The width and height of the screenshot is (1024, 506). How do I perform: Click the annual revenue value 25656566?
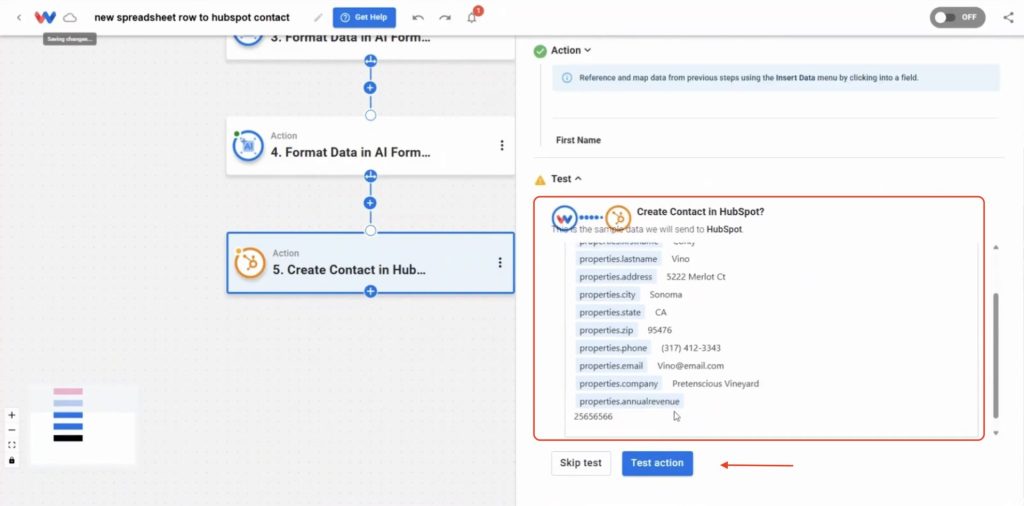tap(593, 416)
